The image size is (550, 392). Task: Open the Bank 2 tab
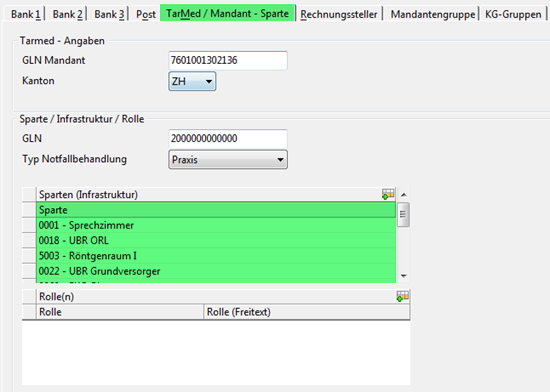[x=67, y=14]
